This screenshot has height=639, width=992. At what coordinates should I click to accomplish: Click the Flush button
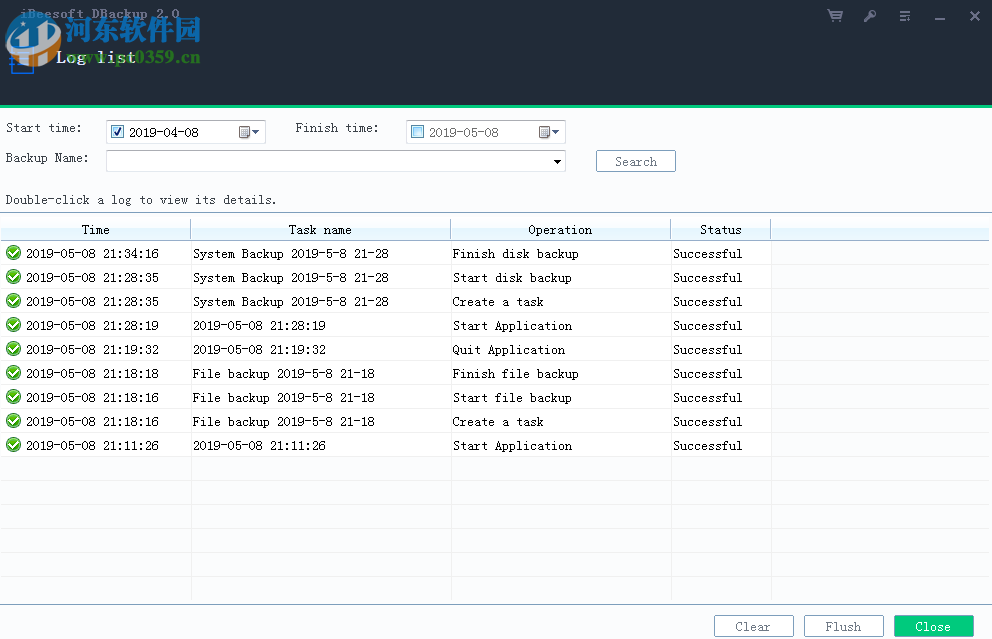[843, 625]
